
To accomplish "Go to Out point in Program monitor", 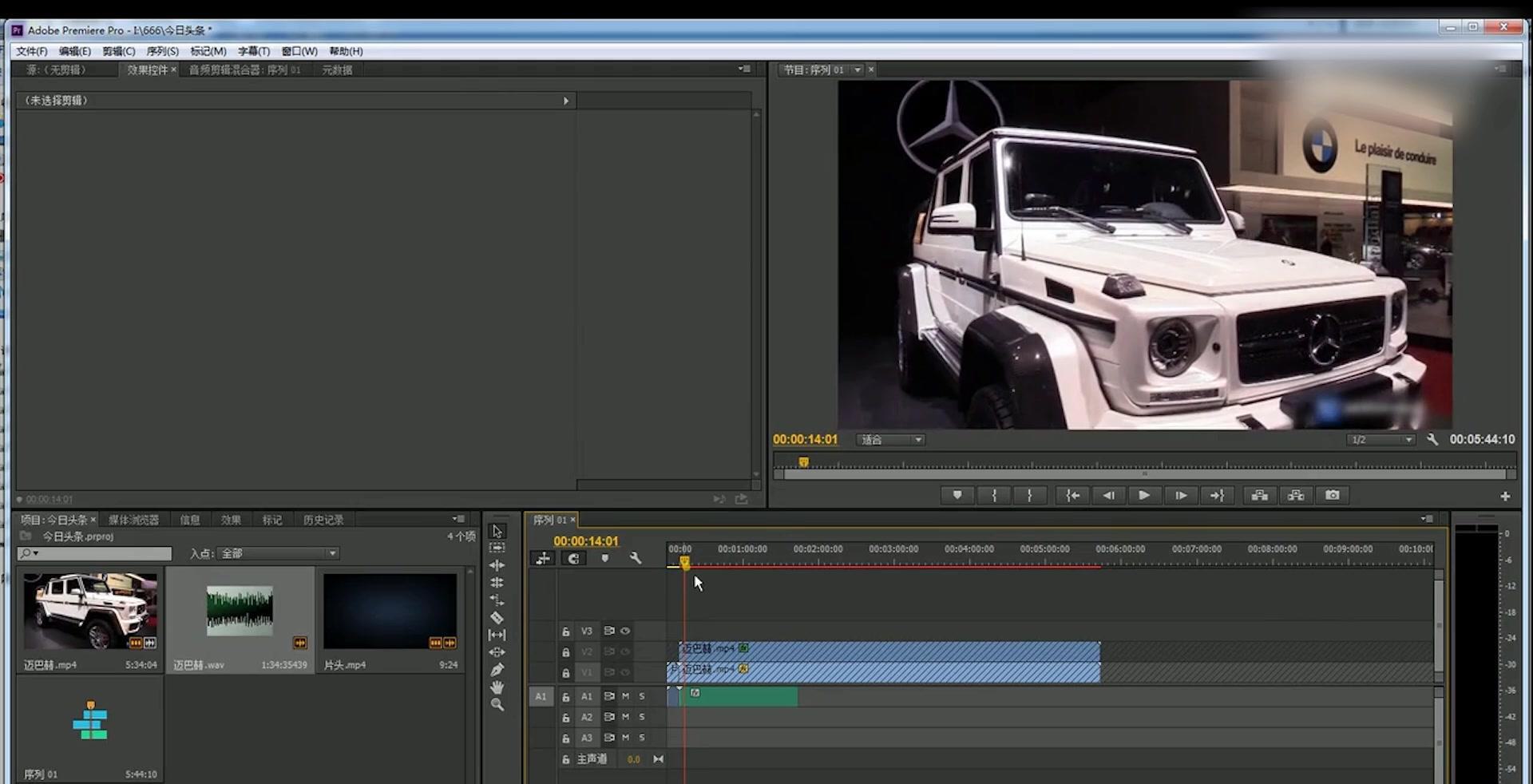I will click(x=1217, y=496).
